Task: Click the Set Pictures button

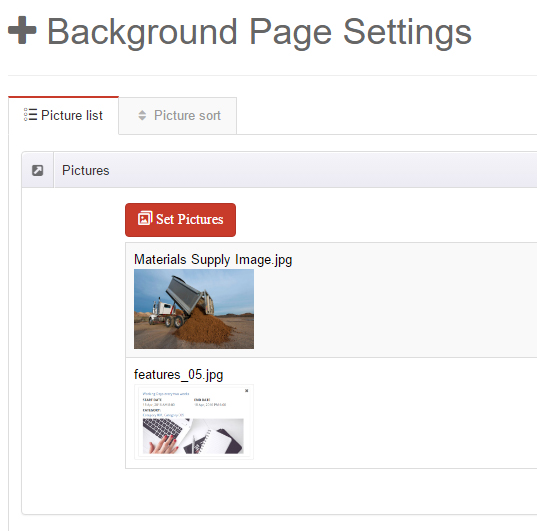Action: [180, 220]
